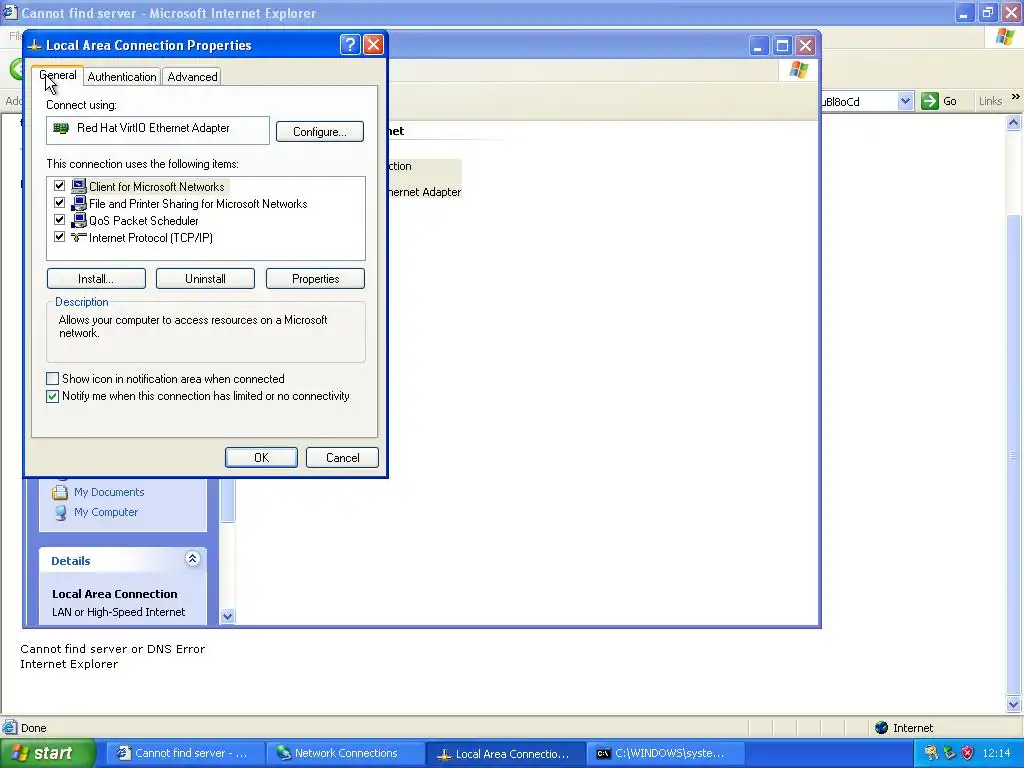Screen dimensions: 1024x768
Task: Switch to the Authentication tab
Action: [x=121, y=77]
